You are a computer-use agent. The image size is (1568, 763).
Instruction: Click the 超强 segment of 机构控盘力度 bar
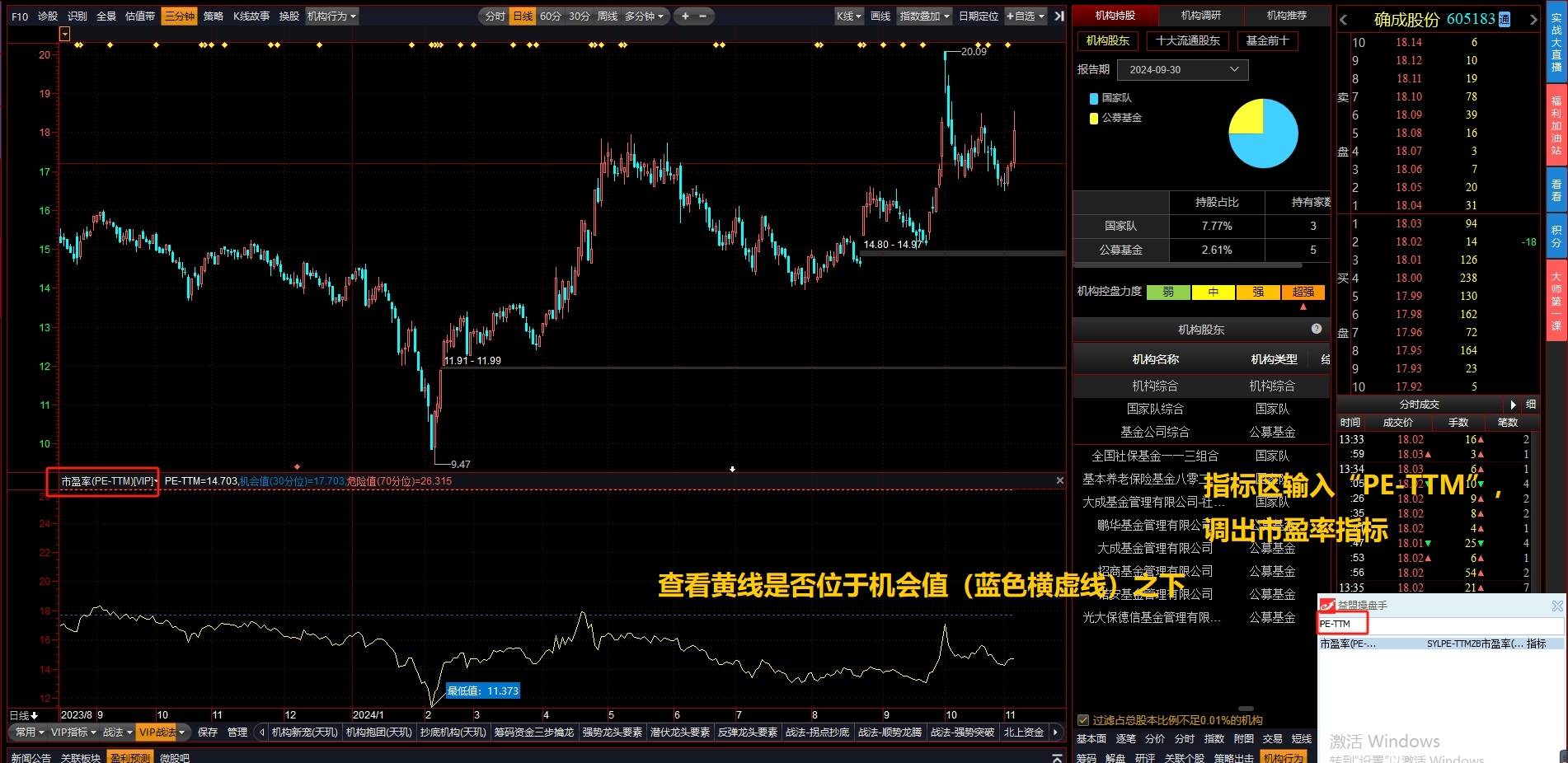[x=1303, y=292]
